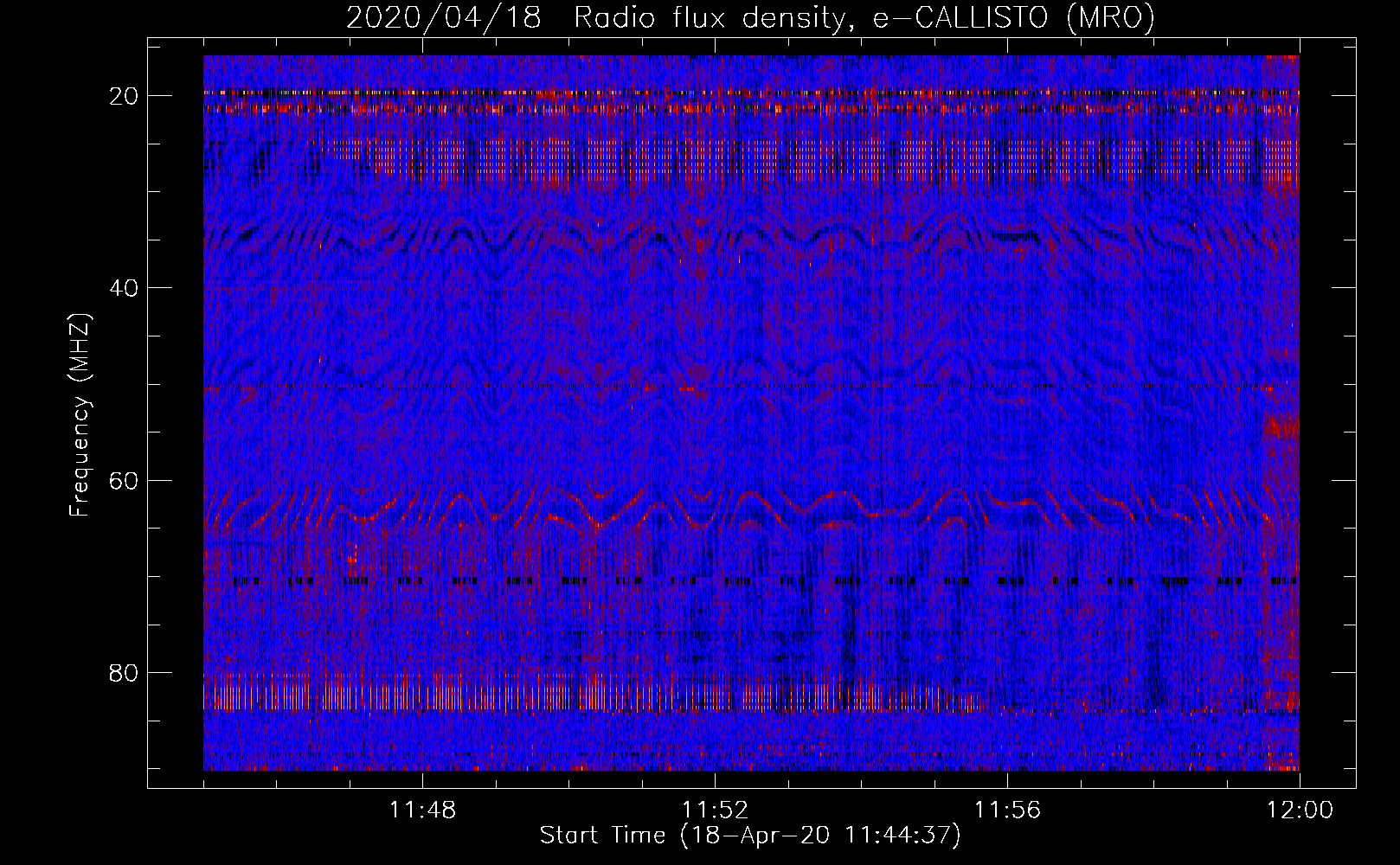Click the 'Start Time (18-Apr-20 11:44:37)' axis label
Screen dimensions: 1400x865
[x=750, y=836]
